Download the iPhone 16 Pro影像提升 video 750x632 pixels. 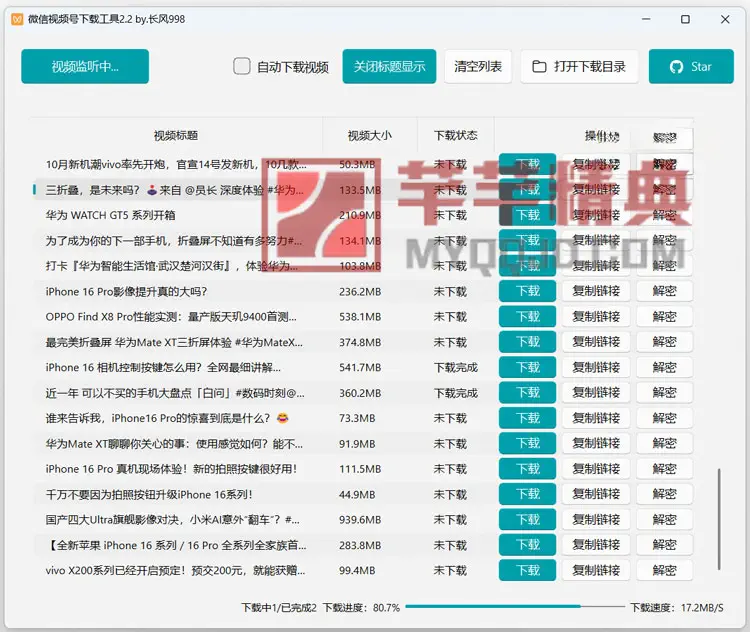(x=527, y=291)
